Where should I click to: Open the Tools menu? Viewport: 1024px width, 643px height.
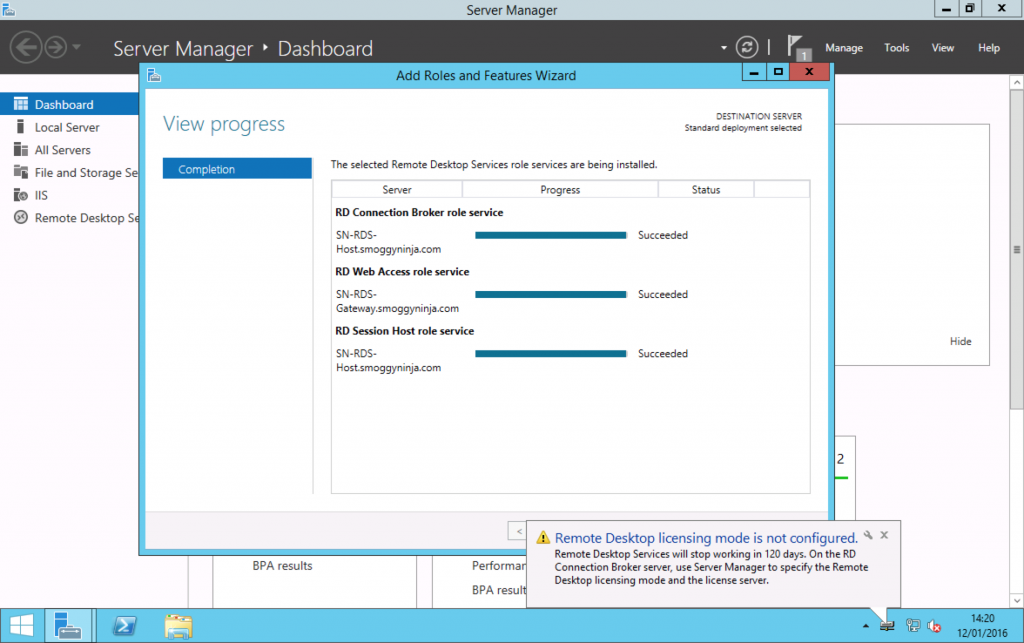[896, 47]
